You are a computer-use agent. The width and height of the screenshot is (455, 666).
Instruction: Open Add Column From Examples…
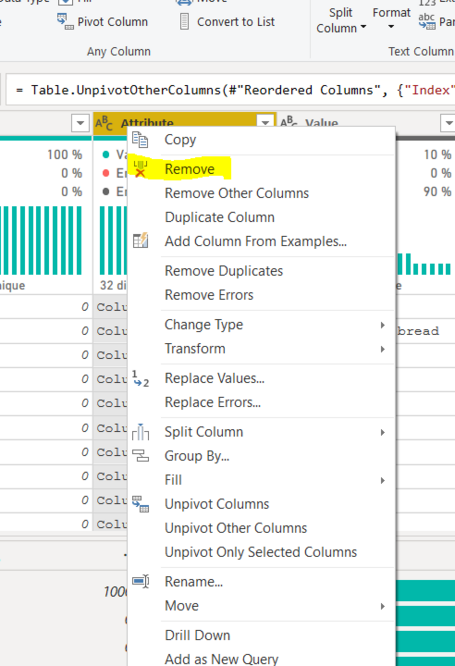[256, 241]
